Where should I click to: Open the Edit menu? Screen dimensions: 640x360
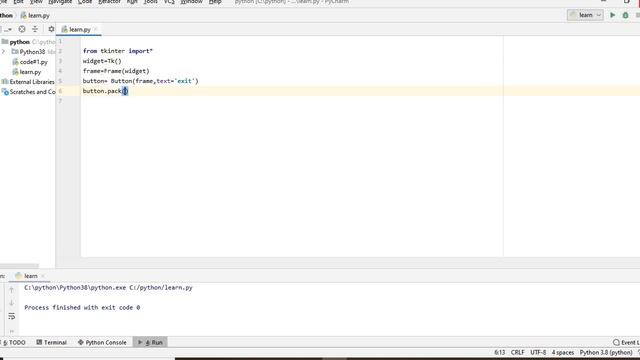18,2
